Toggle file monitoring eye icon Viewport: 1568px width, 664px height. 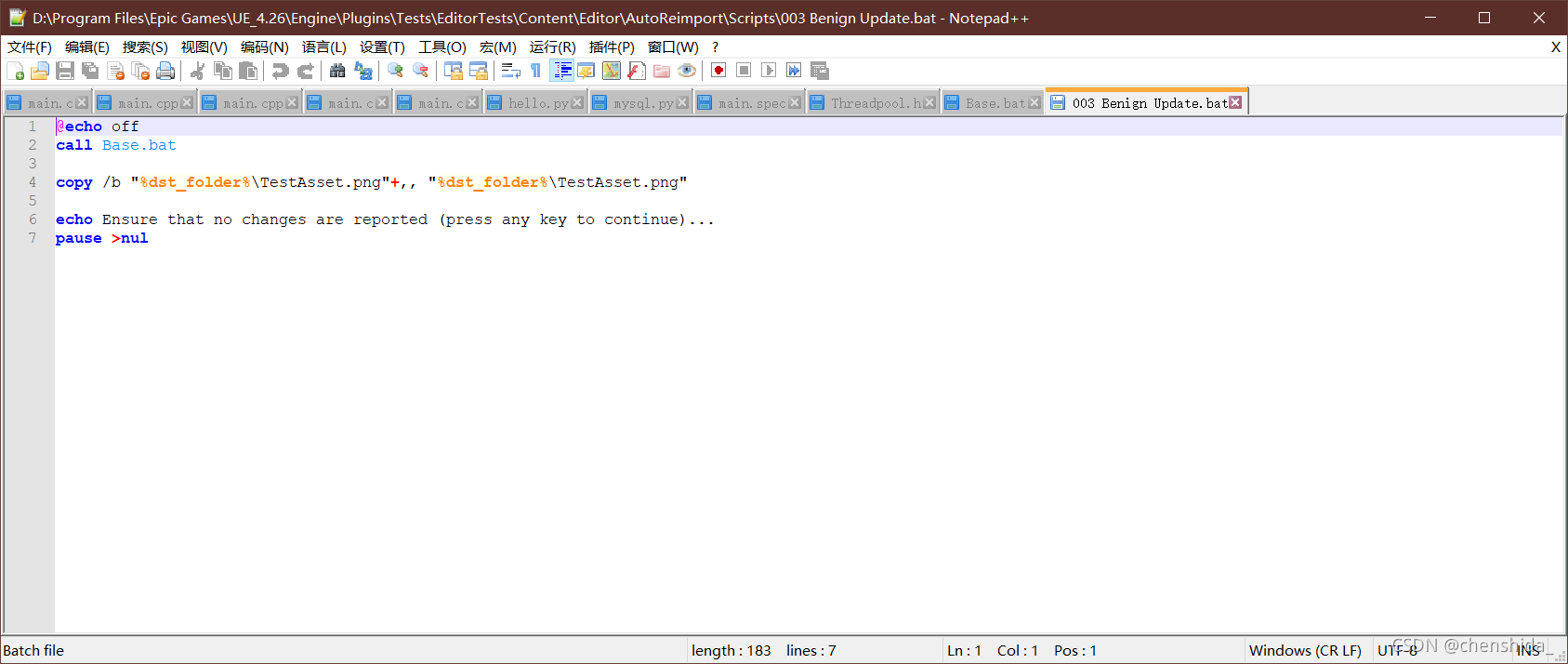point(687,71)
